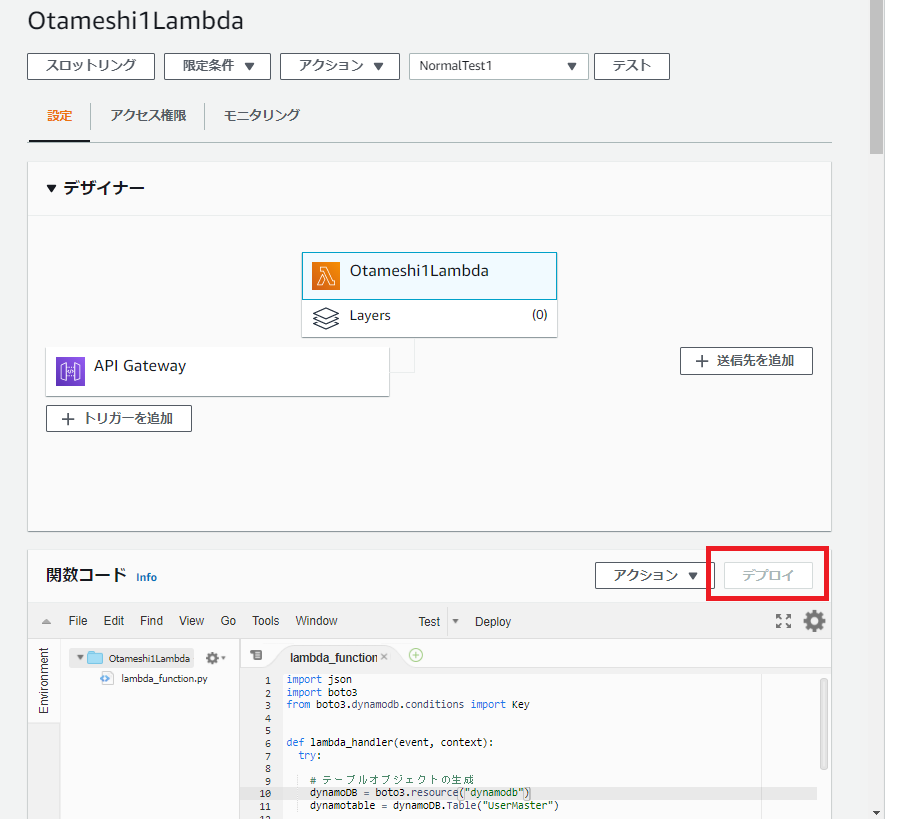Click the page scroll down arrow
The width and height of the screenshot is (903, 819).
coord(877,813)
